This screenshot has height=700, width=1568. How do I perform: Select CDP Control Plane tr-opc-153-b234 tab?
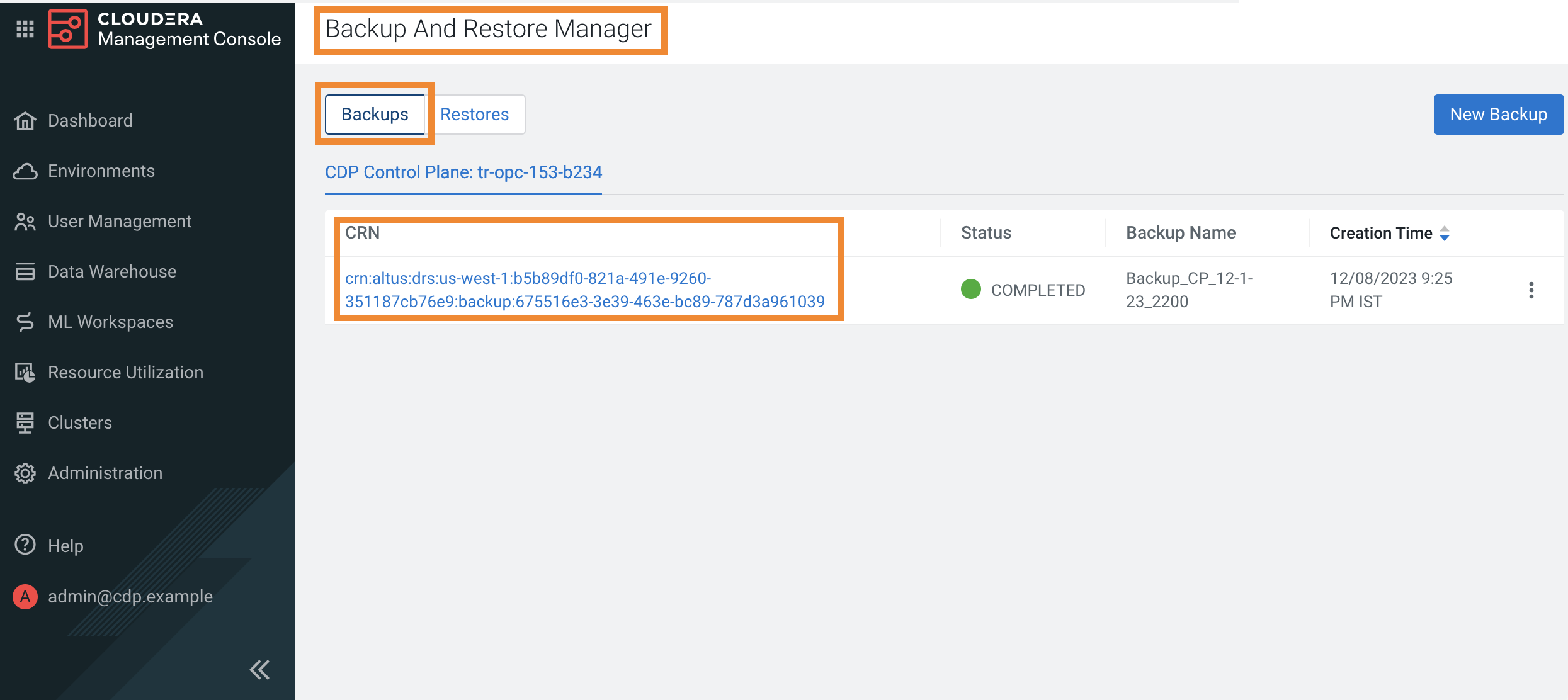pyautogui.click(x=463, y=172)
